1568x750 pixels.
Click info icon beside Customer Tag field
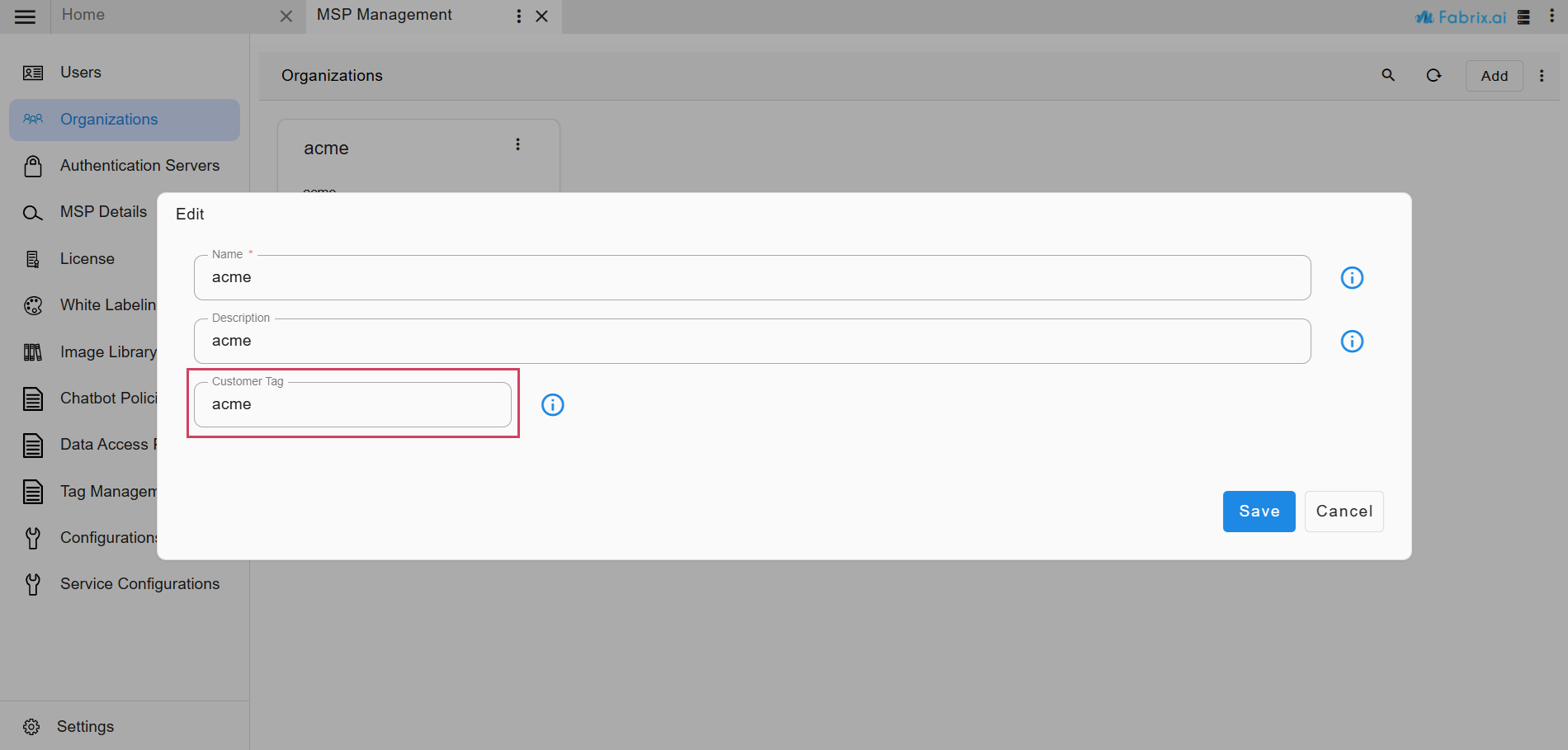click(552, 405)
